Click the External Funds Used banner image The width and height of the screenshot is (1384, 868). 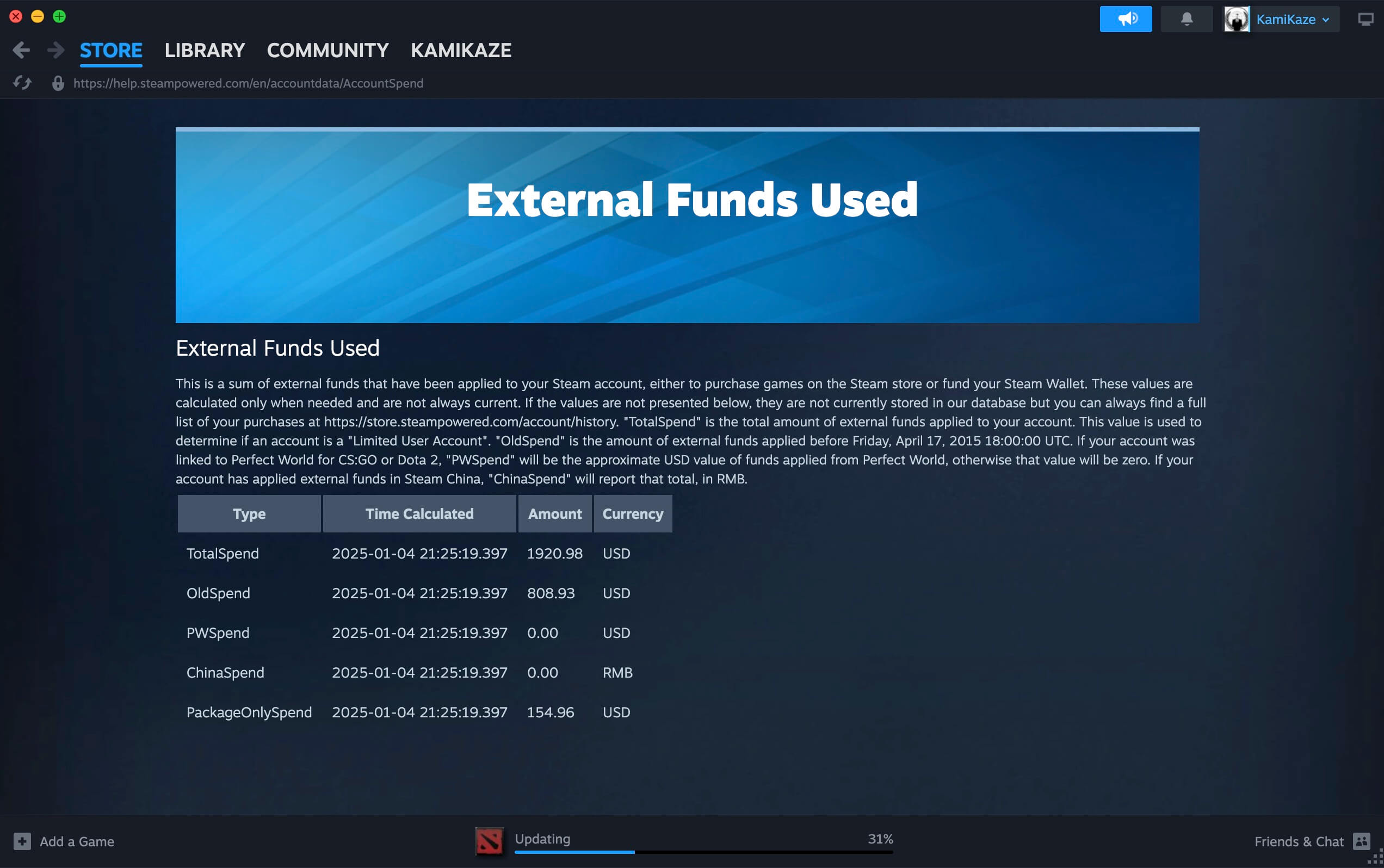pyautogui.click(x=687, y=225)
